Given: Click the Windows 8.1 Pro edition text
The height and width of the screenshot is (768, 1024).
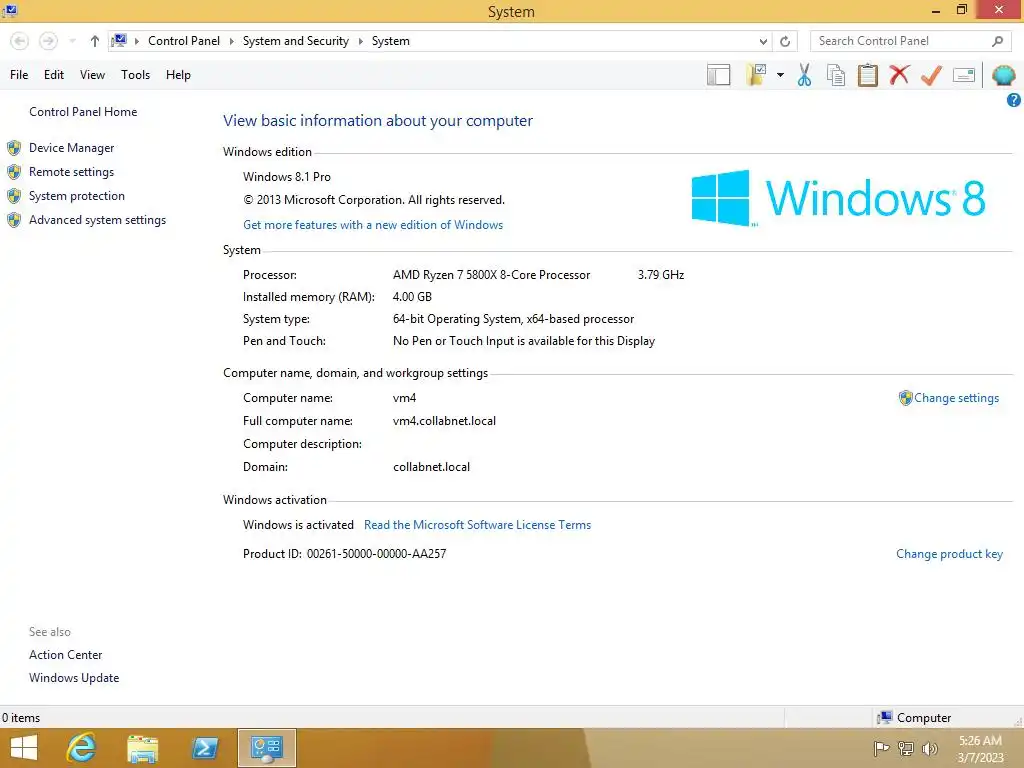Looking at the screenshot, I should point(287,177).
